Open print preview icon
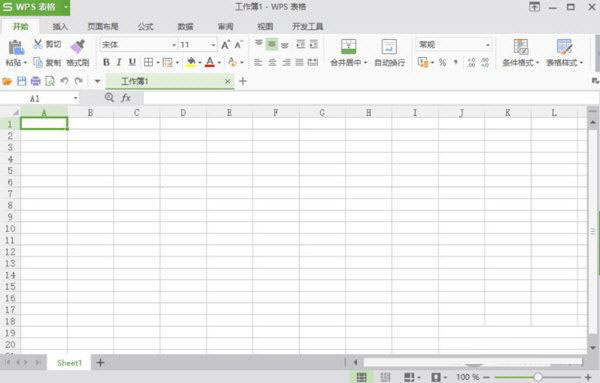The width and height of the screenshot is (600, 383). [50, 81]
